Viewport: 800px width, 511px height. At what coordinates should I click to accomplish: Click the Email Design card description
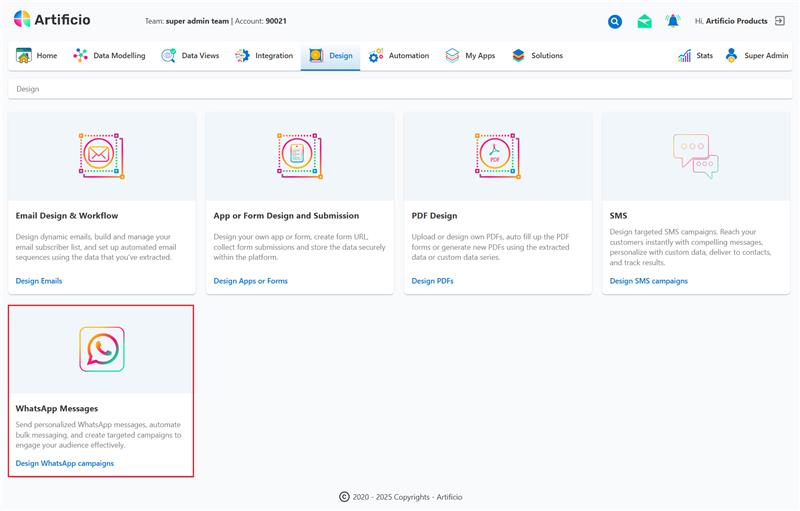96,247
